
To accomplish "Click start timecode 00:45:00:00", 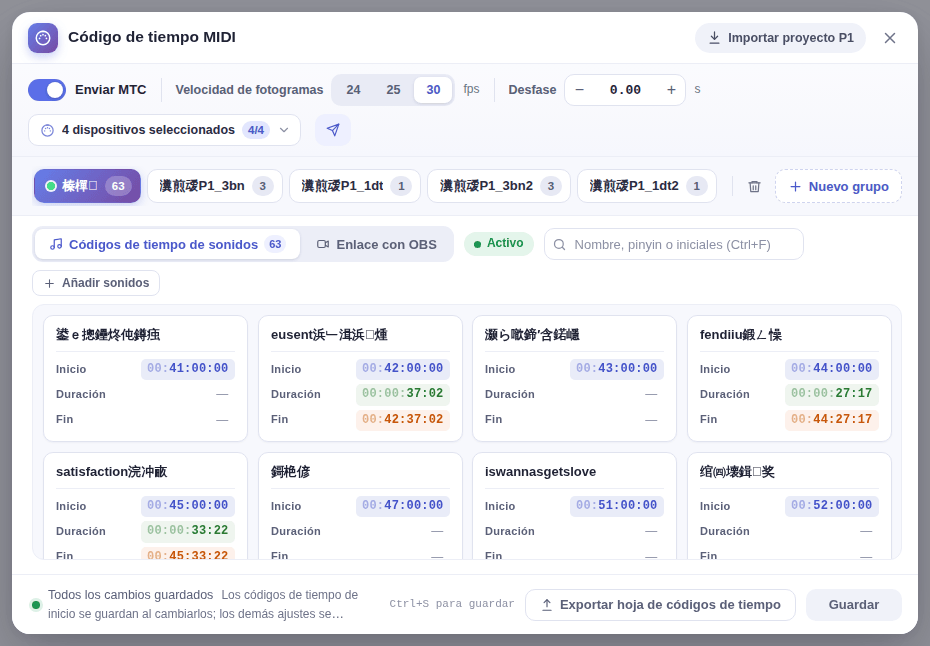I will coord(187,505).
